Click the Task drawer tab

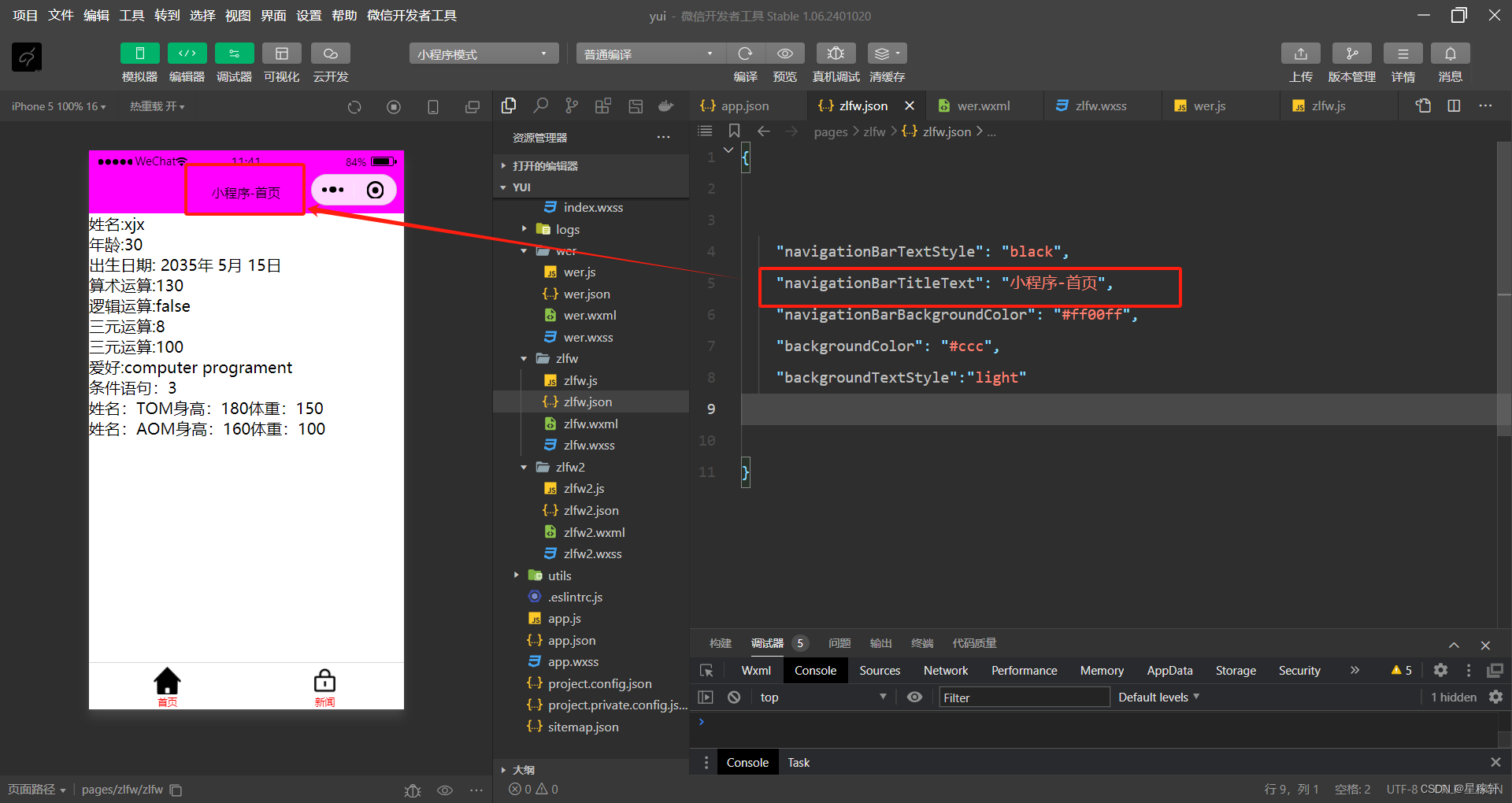point(799,762)
